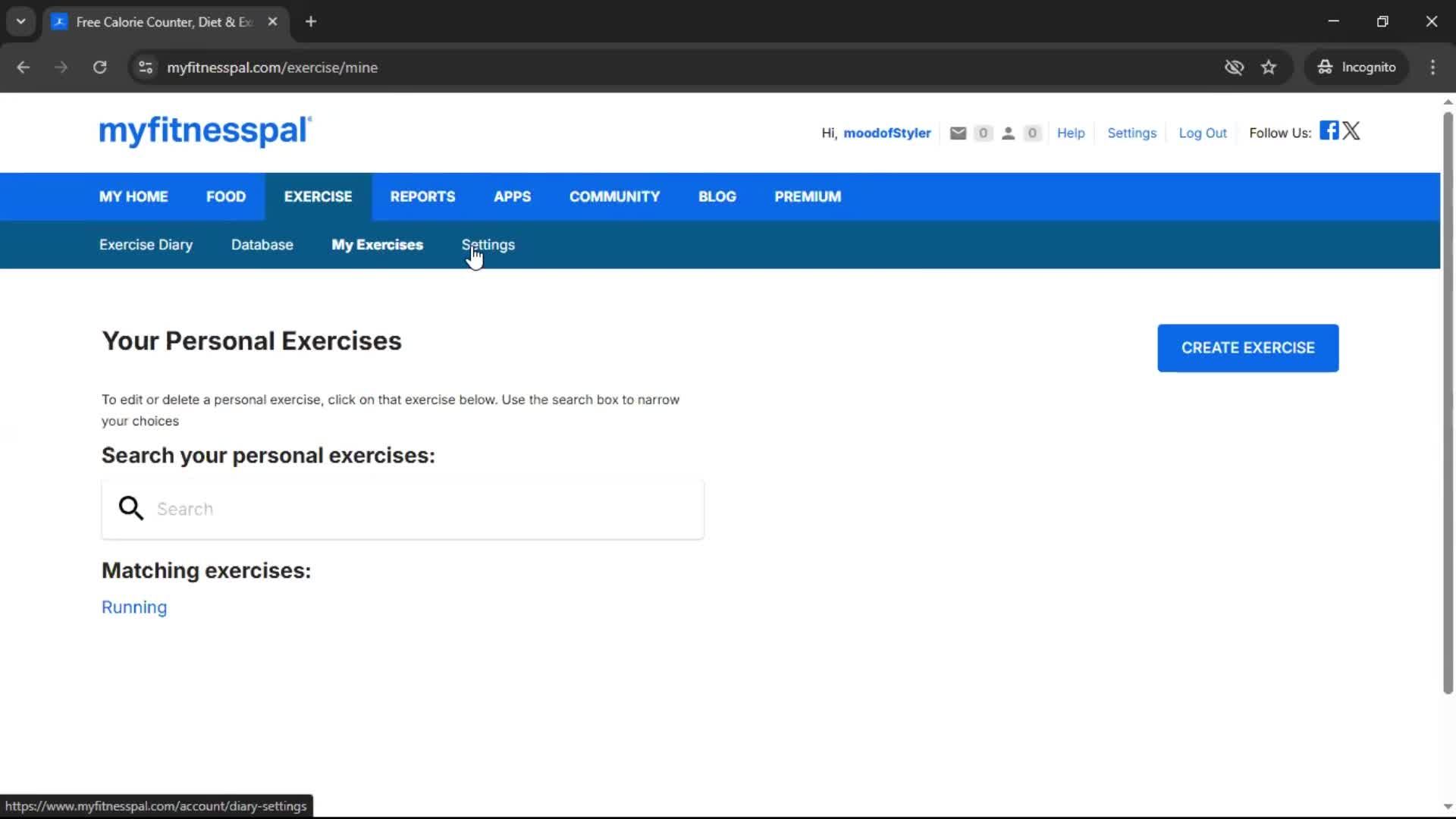This screenshot has height=819, width=1456.
Task: Click the page vertical scrollbar
Action: click(1448, 402)
